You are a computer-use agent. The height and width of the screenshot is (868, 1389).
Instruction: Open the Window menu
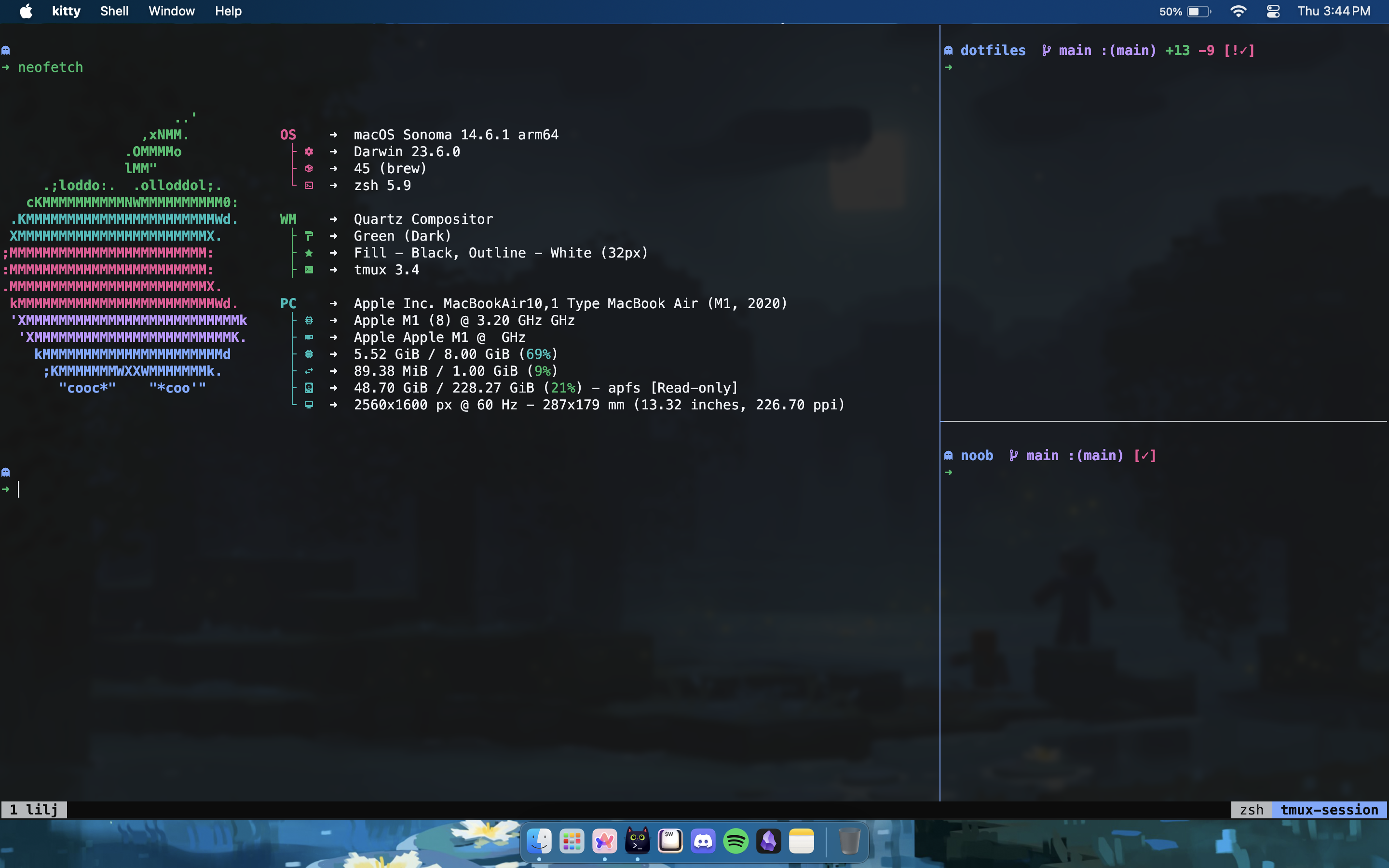click(171, 12)
